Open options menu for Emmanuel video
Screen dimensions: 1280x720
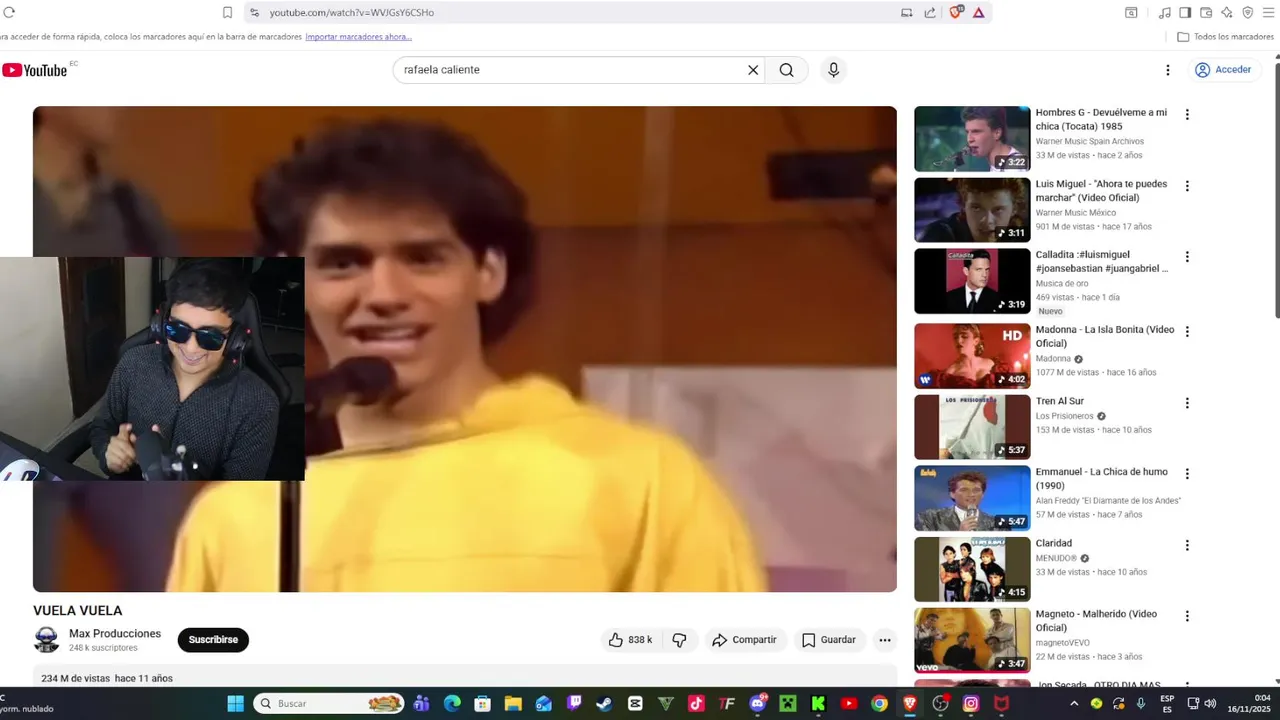[x=1187, y=474]
